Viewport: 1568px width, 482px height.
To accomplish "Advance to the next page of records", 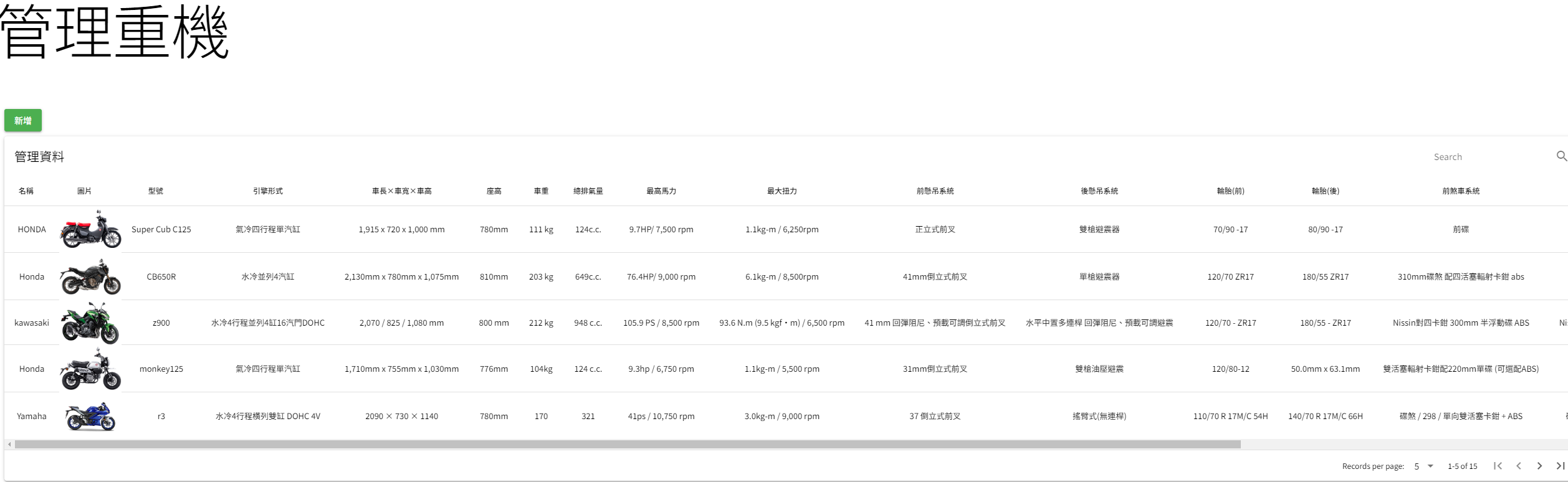I will pos(1539,466).
